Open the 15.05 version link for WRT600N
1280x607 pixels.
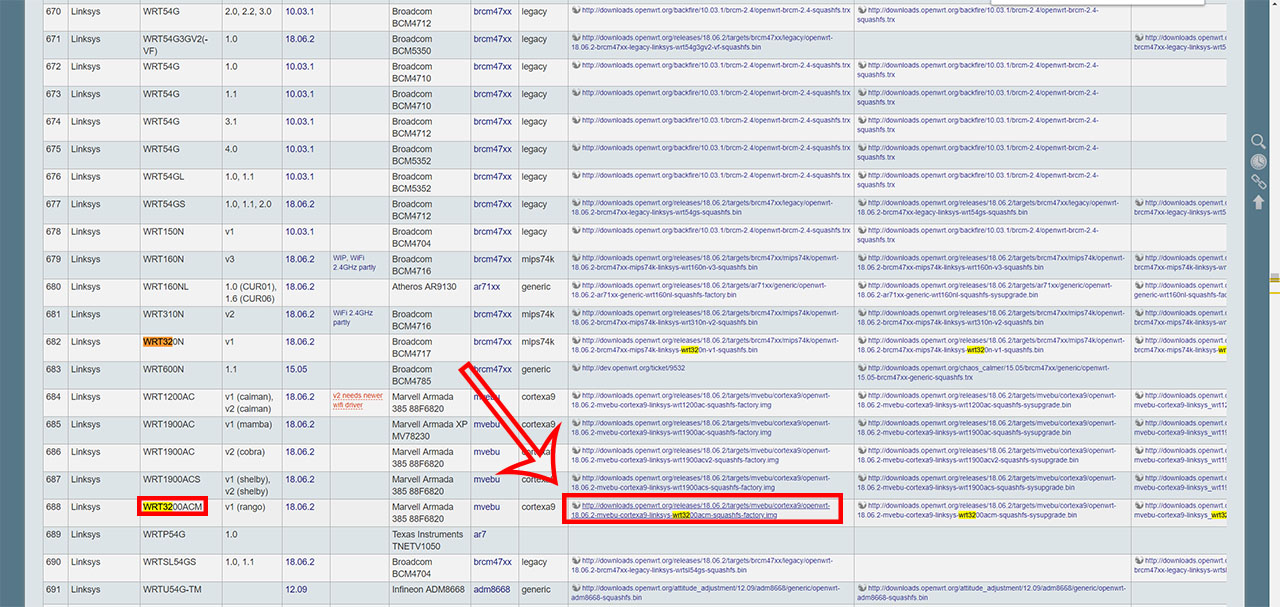click(x=296, y=370)
